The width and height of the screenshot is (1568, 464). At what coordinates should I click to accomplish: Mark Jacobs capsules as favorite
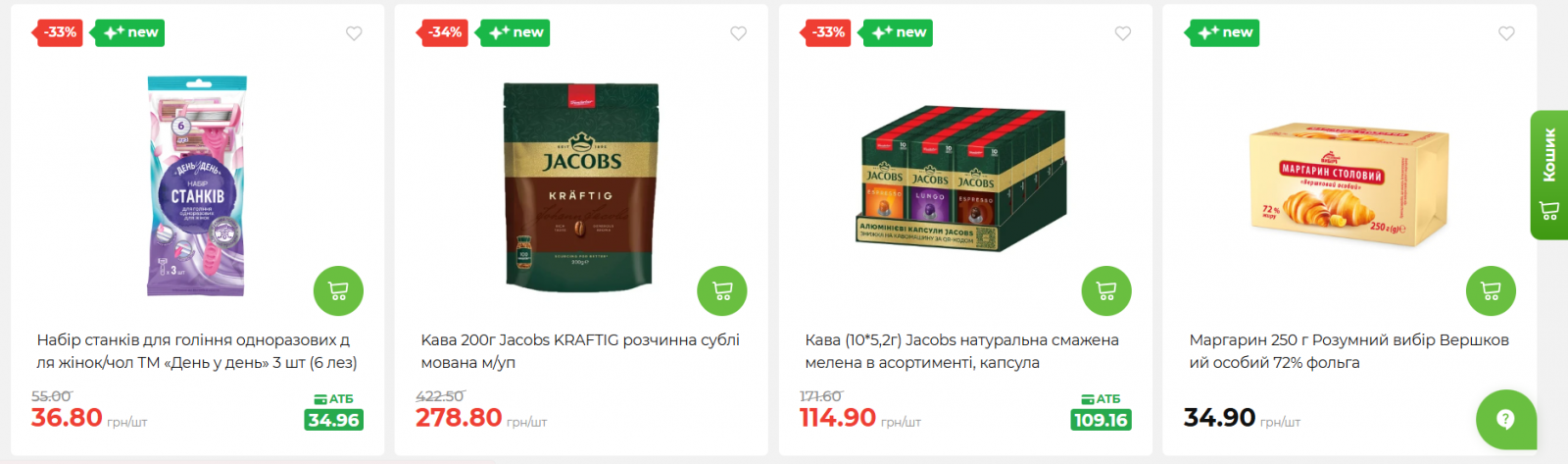tap(1122, 33)
